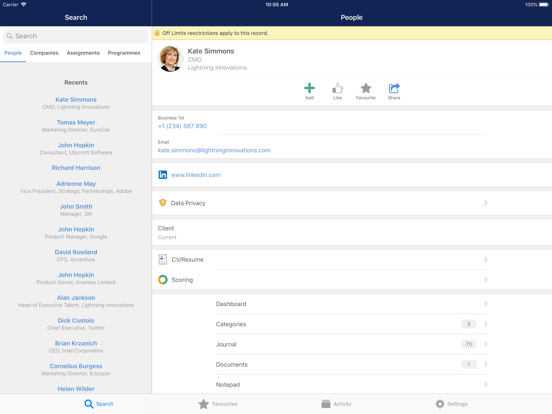Click the Scoring ring icon
The height and width of the screenshot is (414, 552).
tap(162, 280)
